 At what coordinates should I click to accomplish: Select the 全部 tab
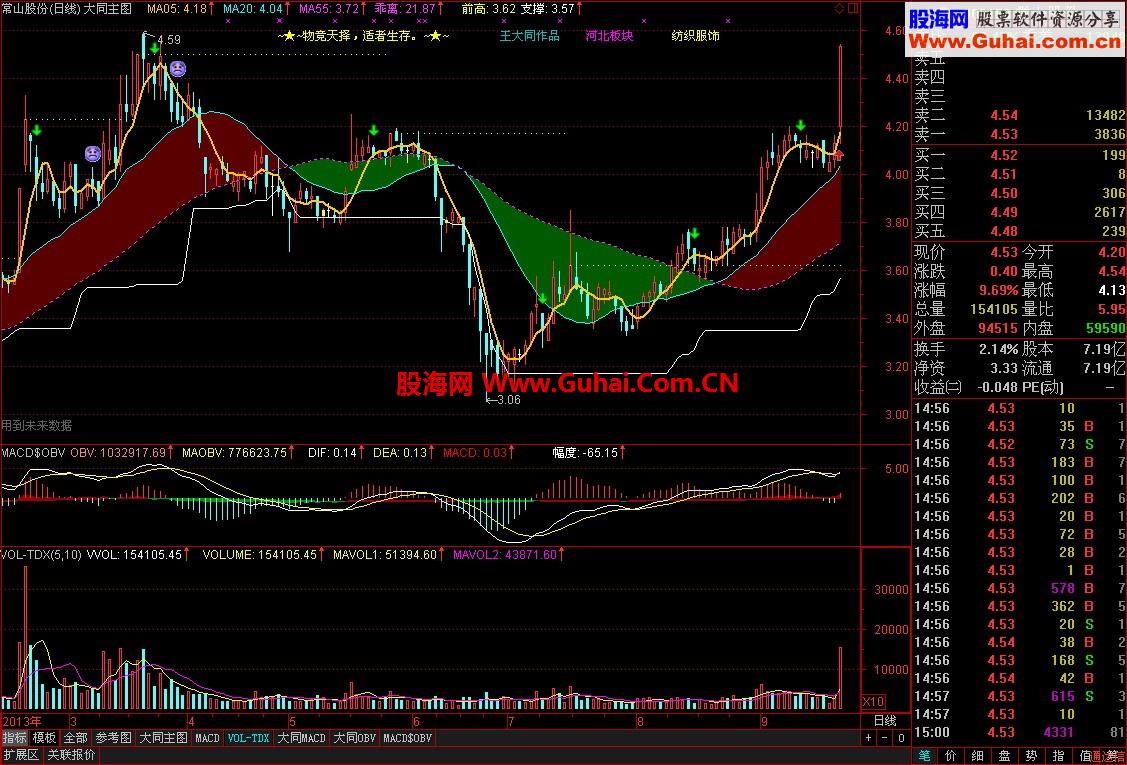click(75, 738)
